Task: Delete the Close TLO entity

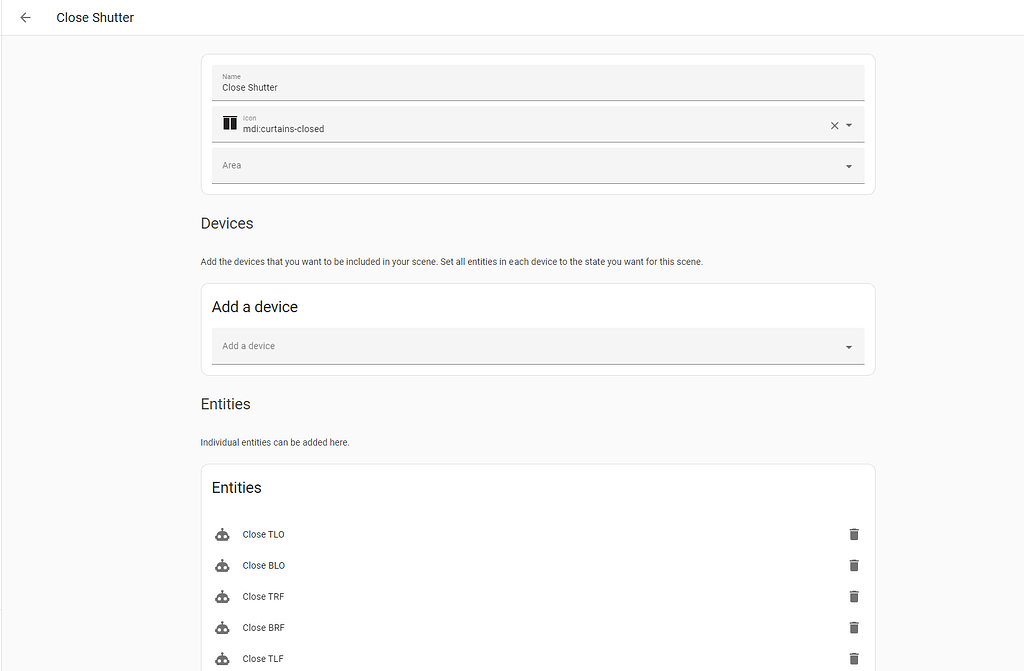Action: click(x=853, y=534)
